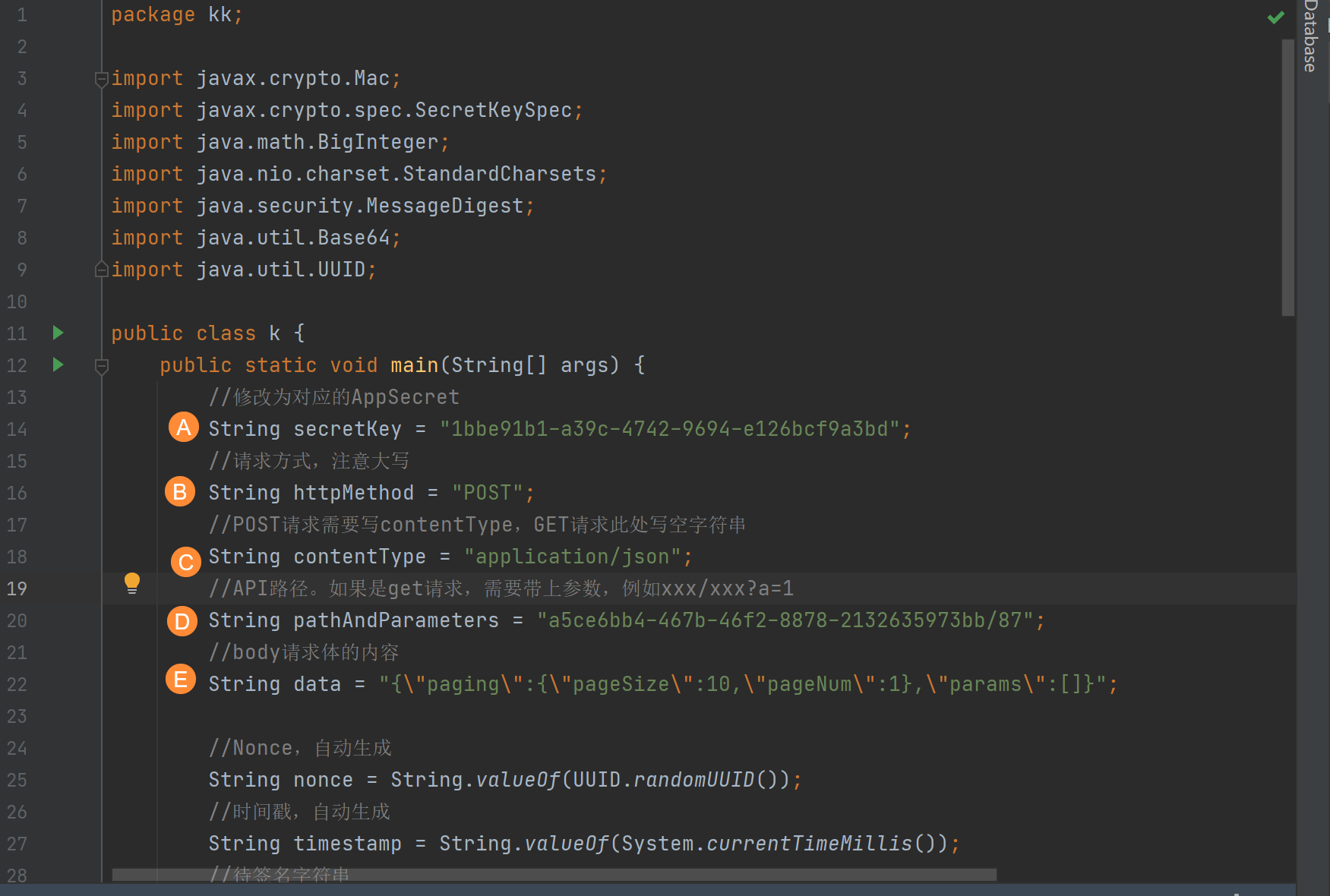Image resolution: width=1330 pixels, height=896 pixels.
Task: Click the data JSON string literal
Action: point(743,684)
